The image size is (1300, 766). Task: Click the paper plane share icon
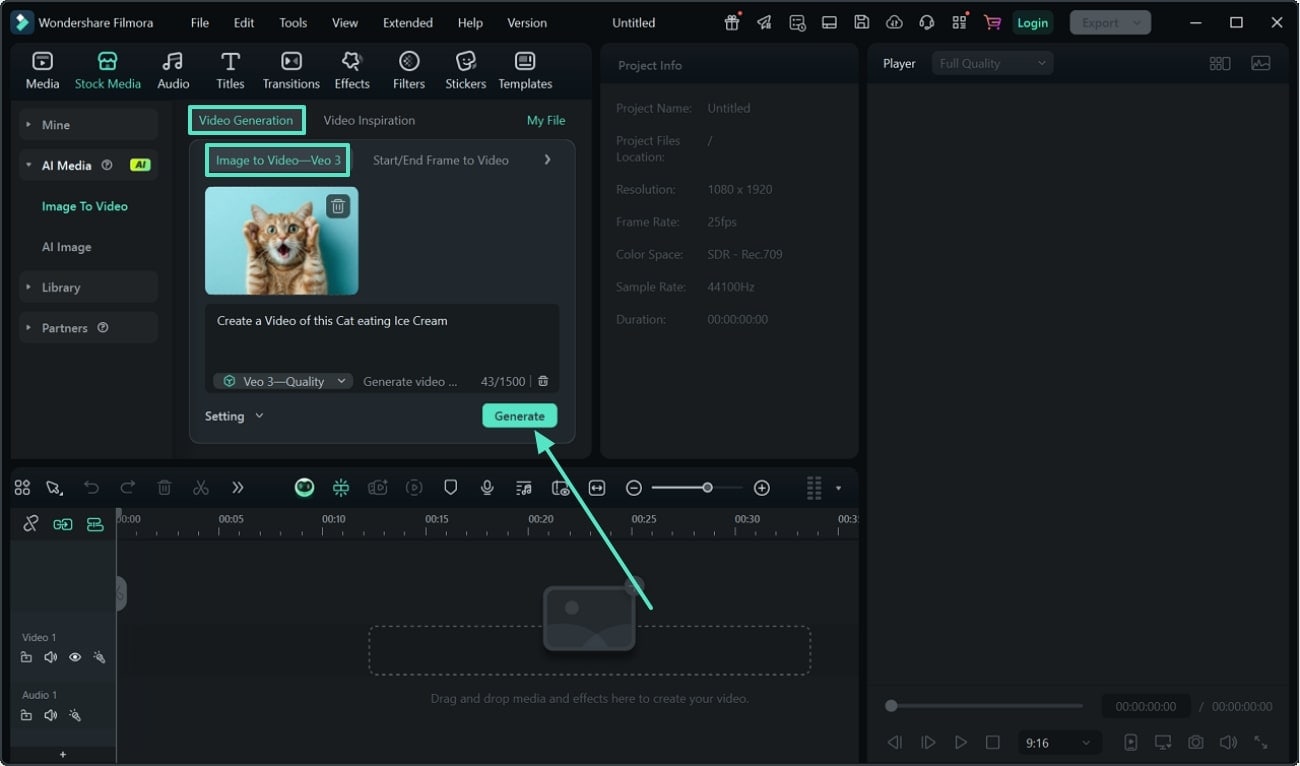[x=764, y=22]
